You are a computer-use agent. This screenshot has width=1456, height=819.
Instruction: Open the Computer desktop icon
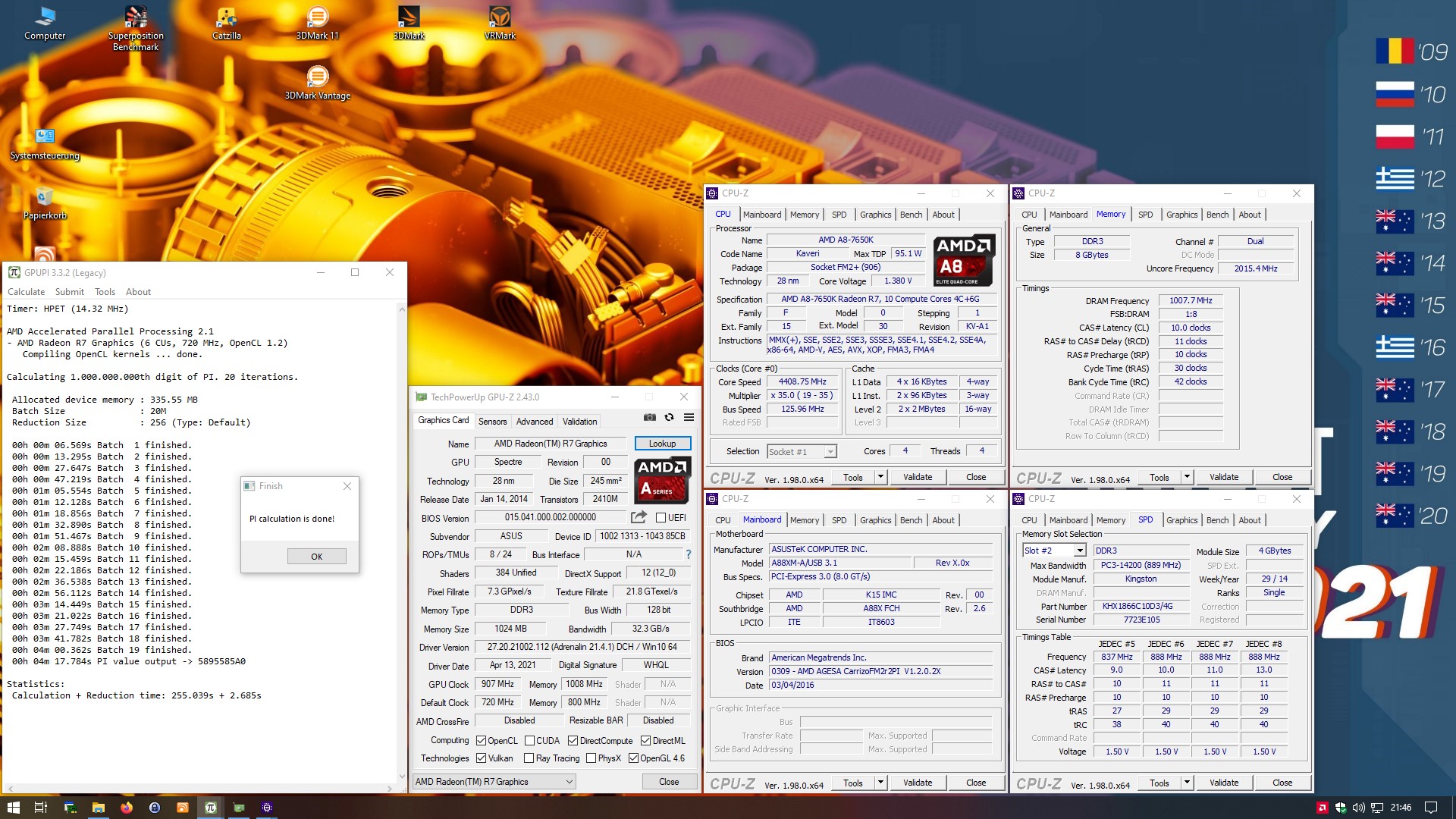45,24
